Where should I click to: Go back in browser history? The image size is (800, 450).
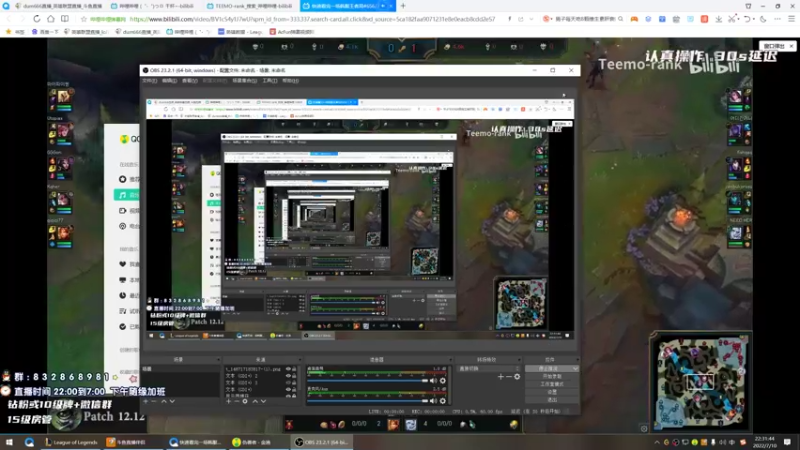tap(9, 19)
